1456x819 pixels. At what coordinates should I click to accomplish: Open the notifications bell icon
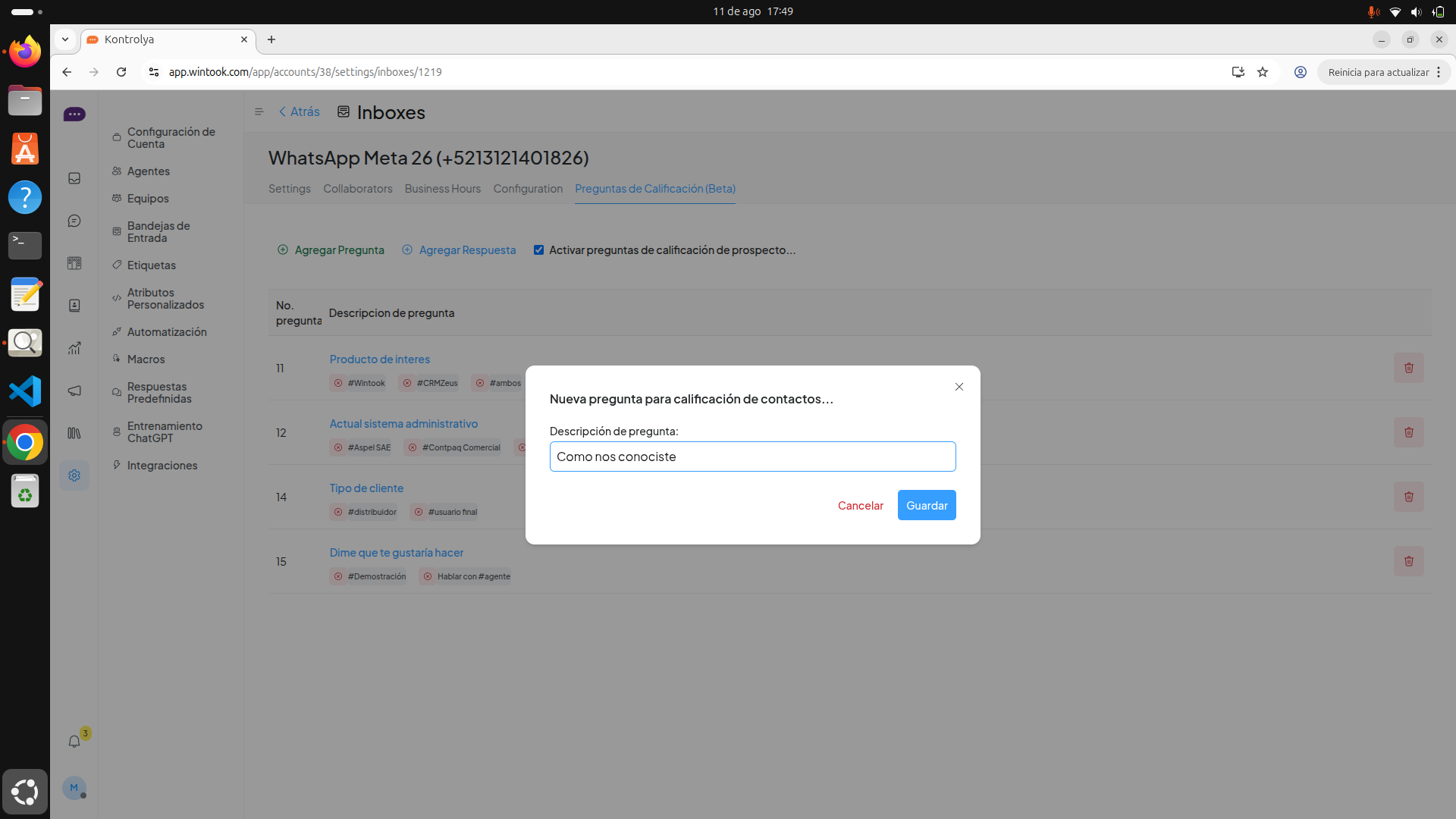[74, 742]
